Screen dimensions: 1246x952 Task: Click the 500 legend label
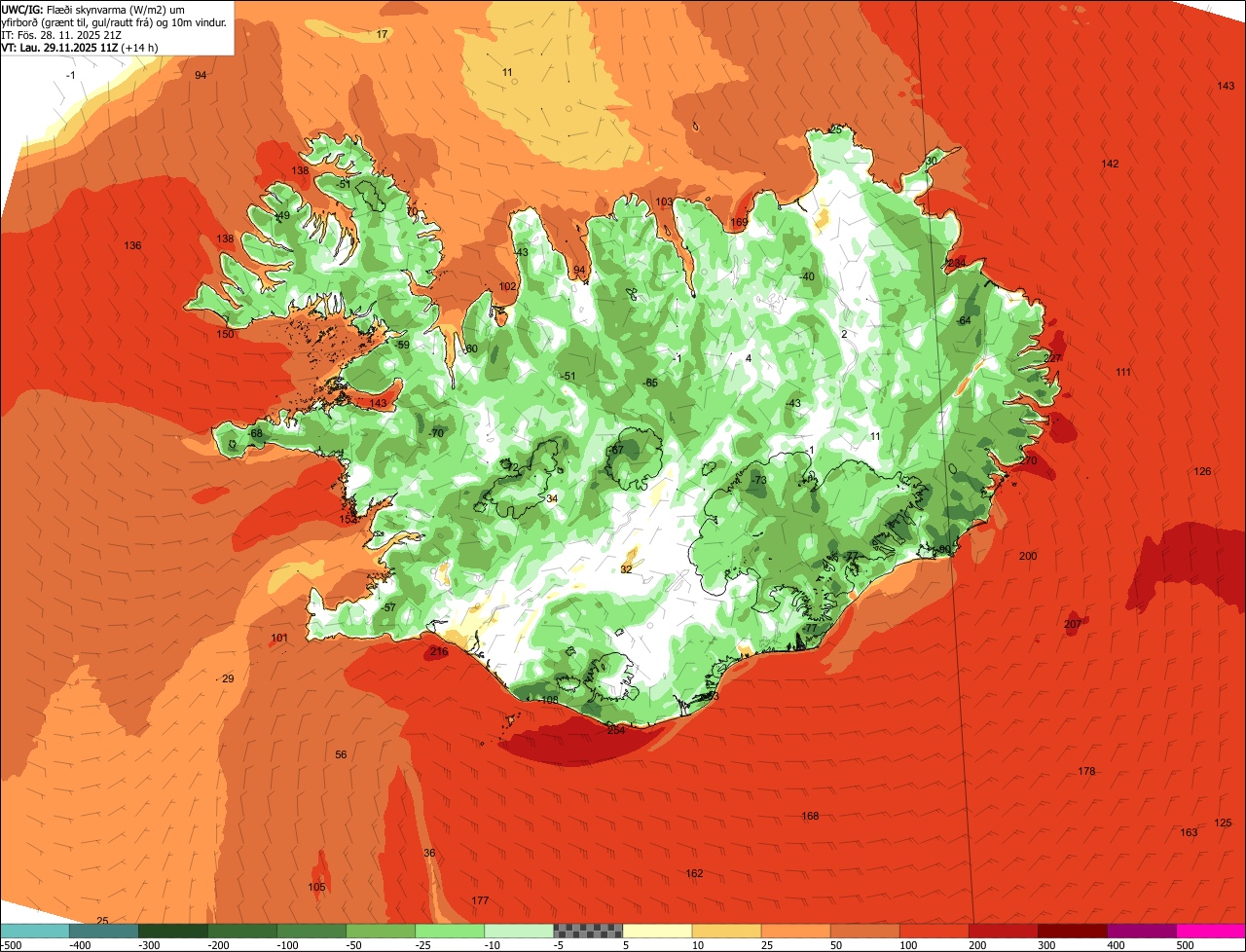coord(1185,944)
